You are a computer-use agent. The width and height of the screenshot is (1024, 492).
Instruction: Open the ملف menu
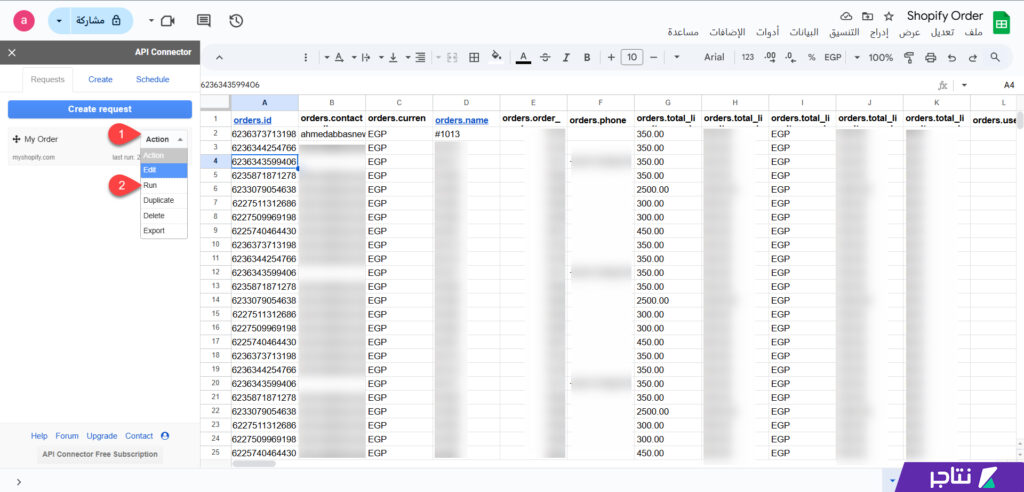pos(973,32)
